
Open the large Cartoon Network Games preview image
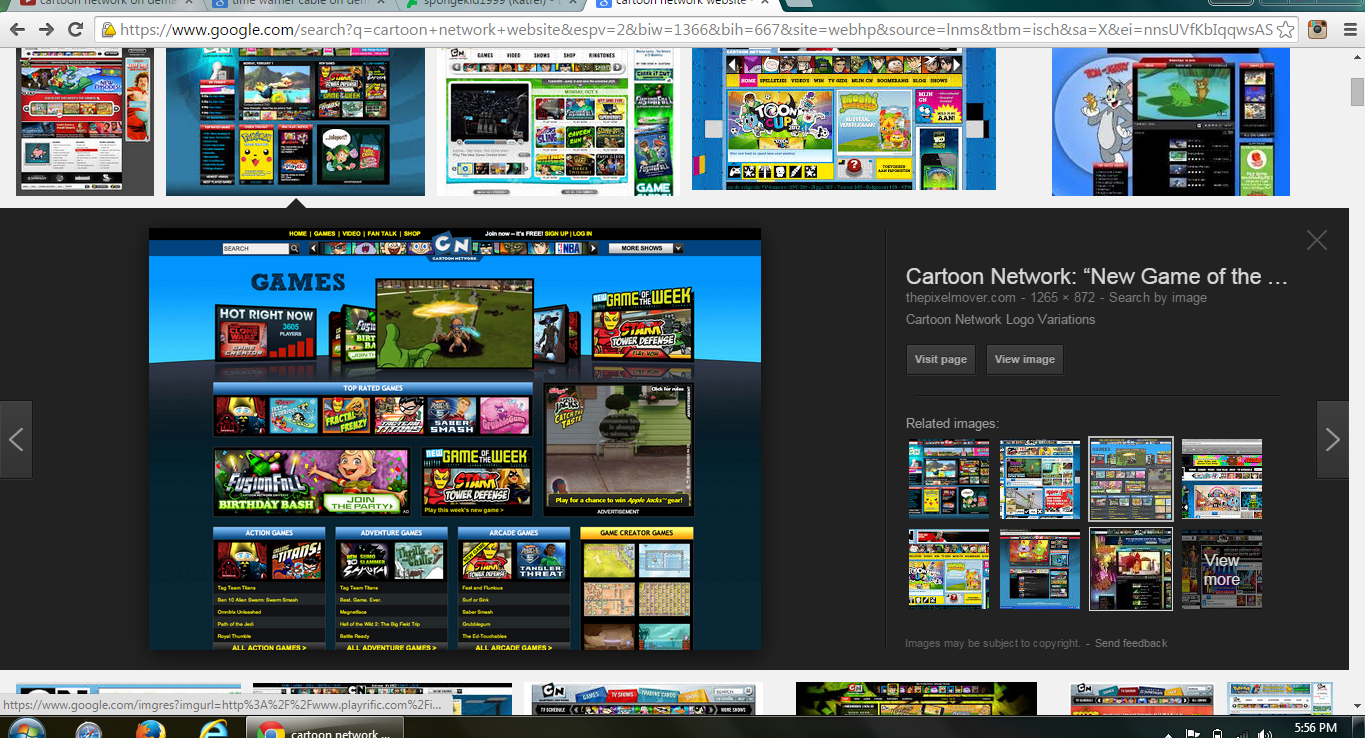(455, 439)
